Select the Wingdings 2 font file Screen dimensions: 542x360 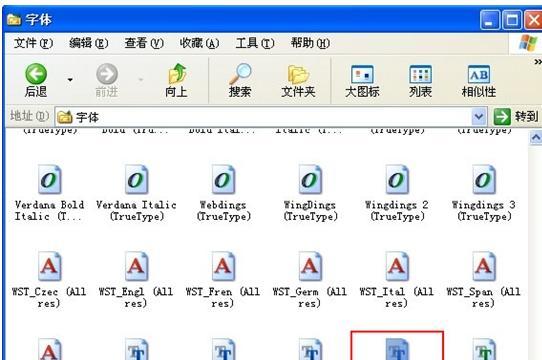pyautogui.click(x=397, y=193)
